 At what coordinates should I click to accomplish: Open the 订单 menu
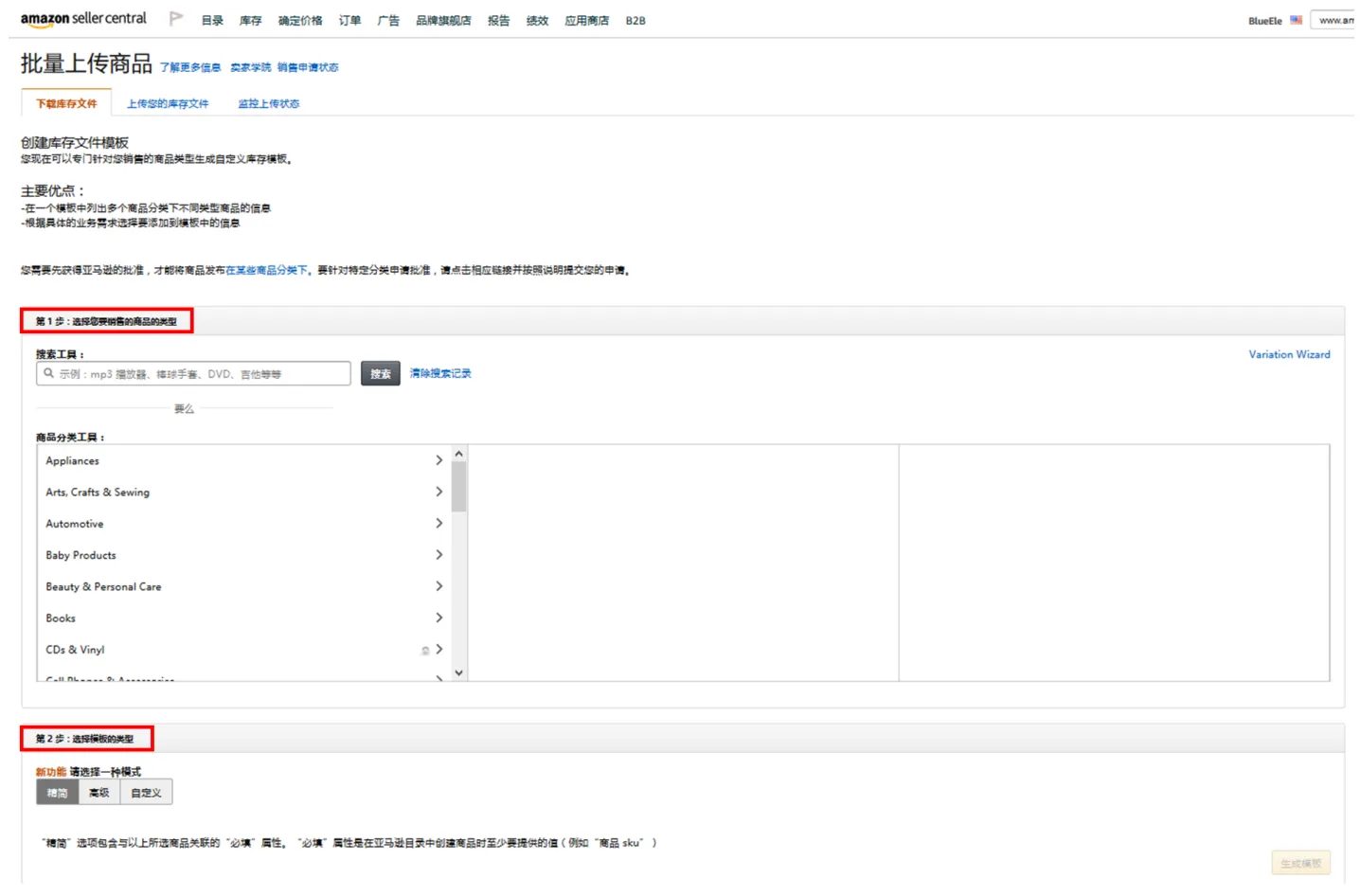click(349, 21)
